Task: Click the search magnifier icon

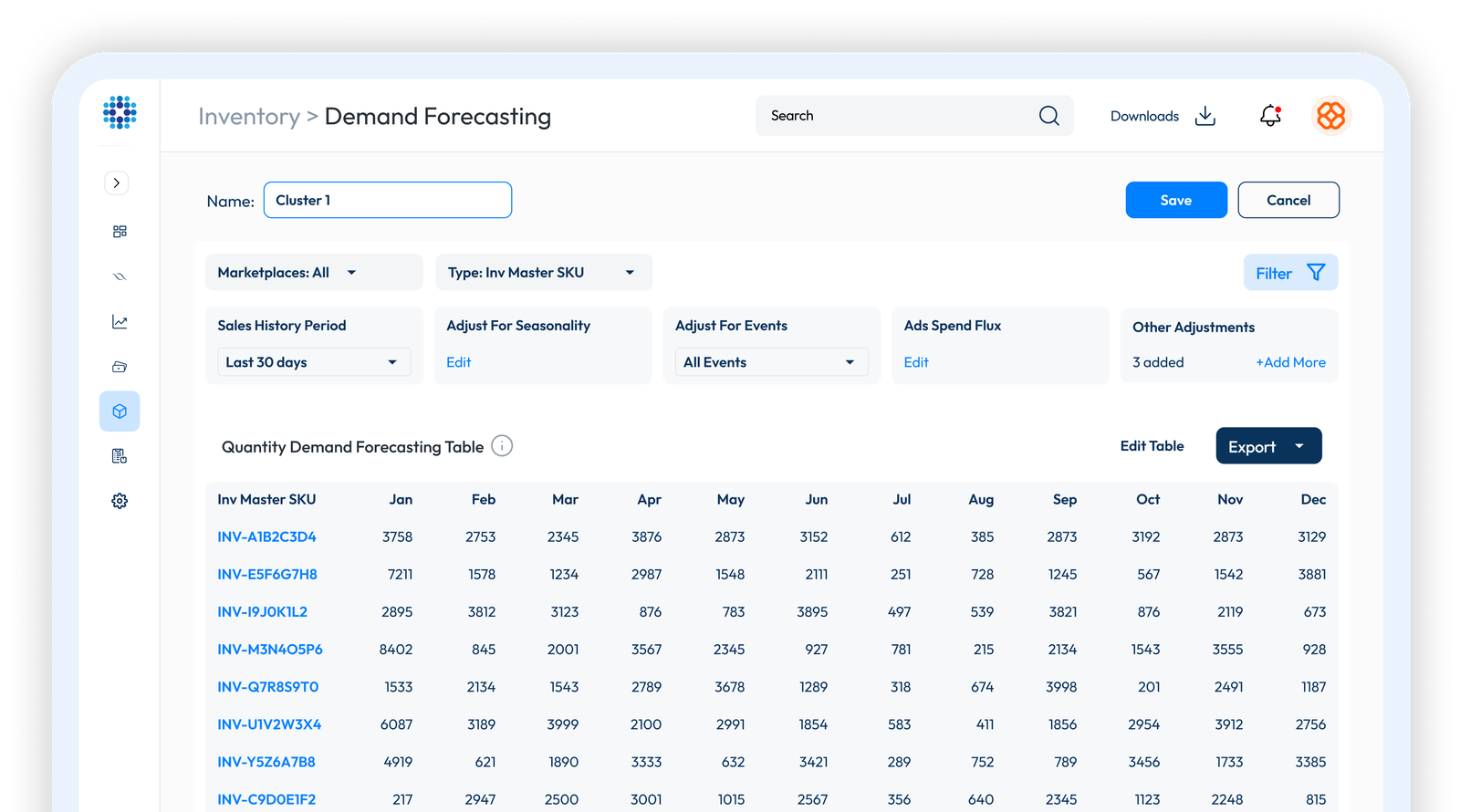Action: [1049, 116]
